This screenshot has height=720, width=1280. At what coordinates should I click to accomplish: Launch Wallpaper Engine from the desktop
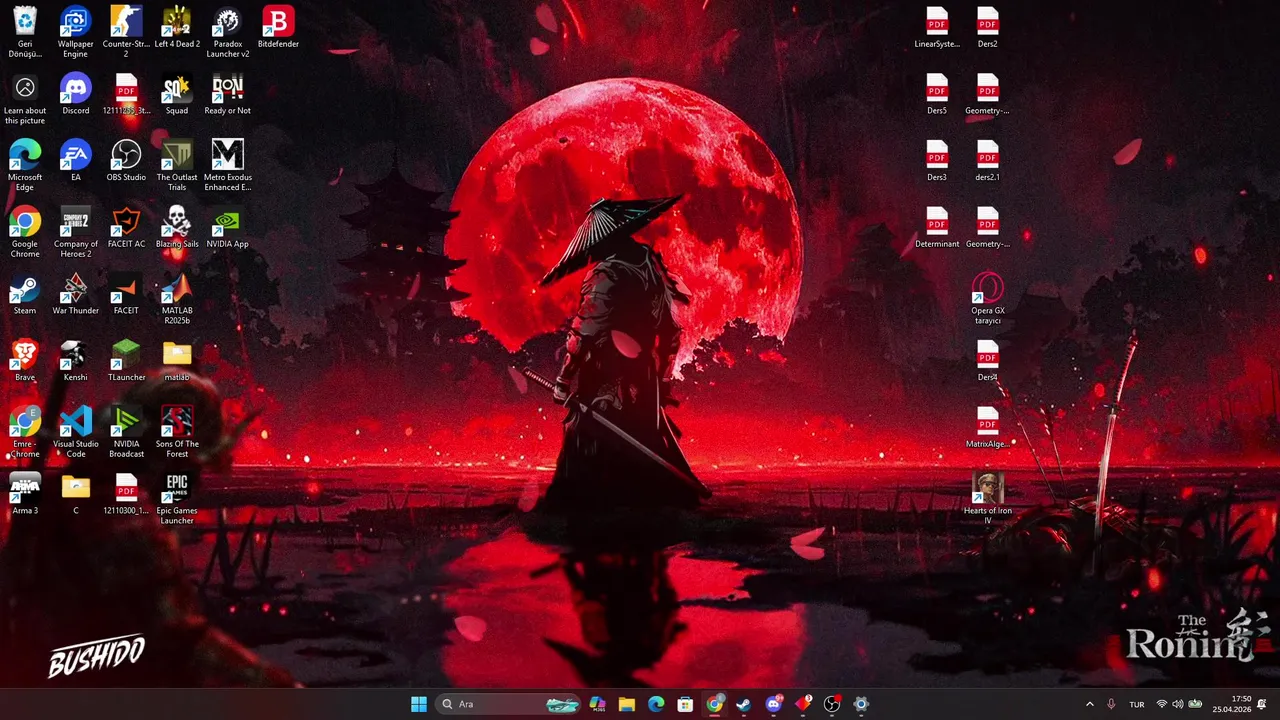(76, 32)
